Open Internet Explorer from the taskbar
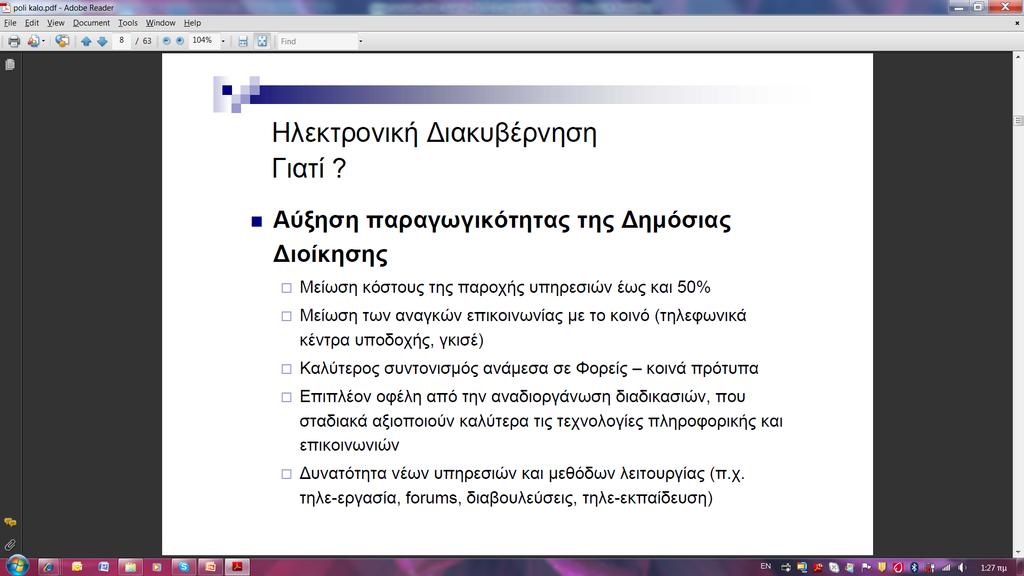 click(48, 567)
